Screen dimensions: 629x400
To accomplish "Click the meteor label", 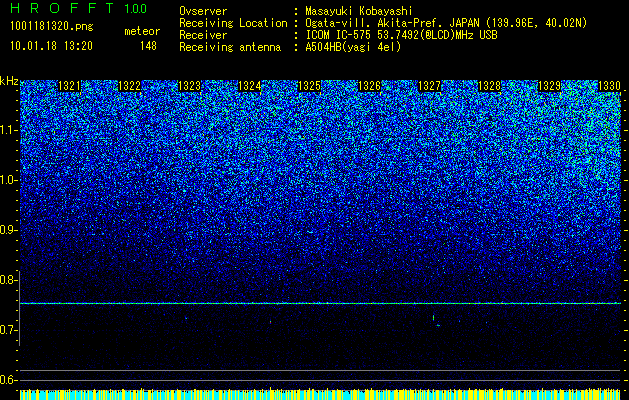I will point(142,31).
